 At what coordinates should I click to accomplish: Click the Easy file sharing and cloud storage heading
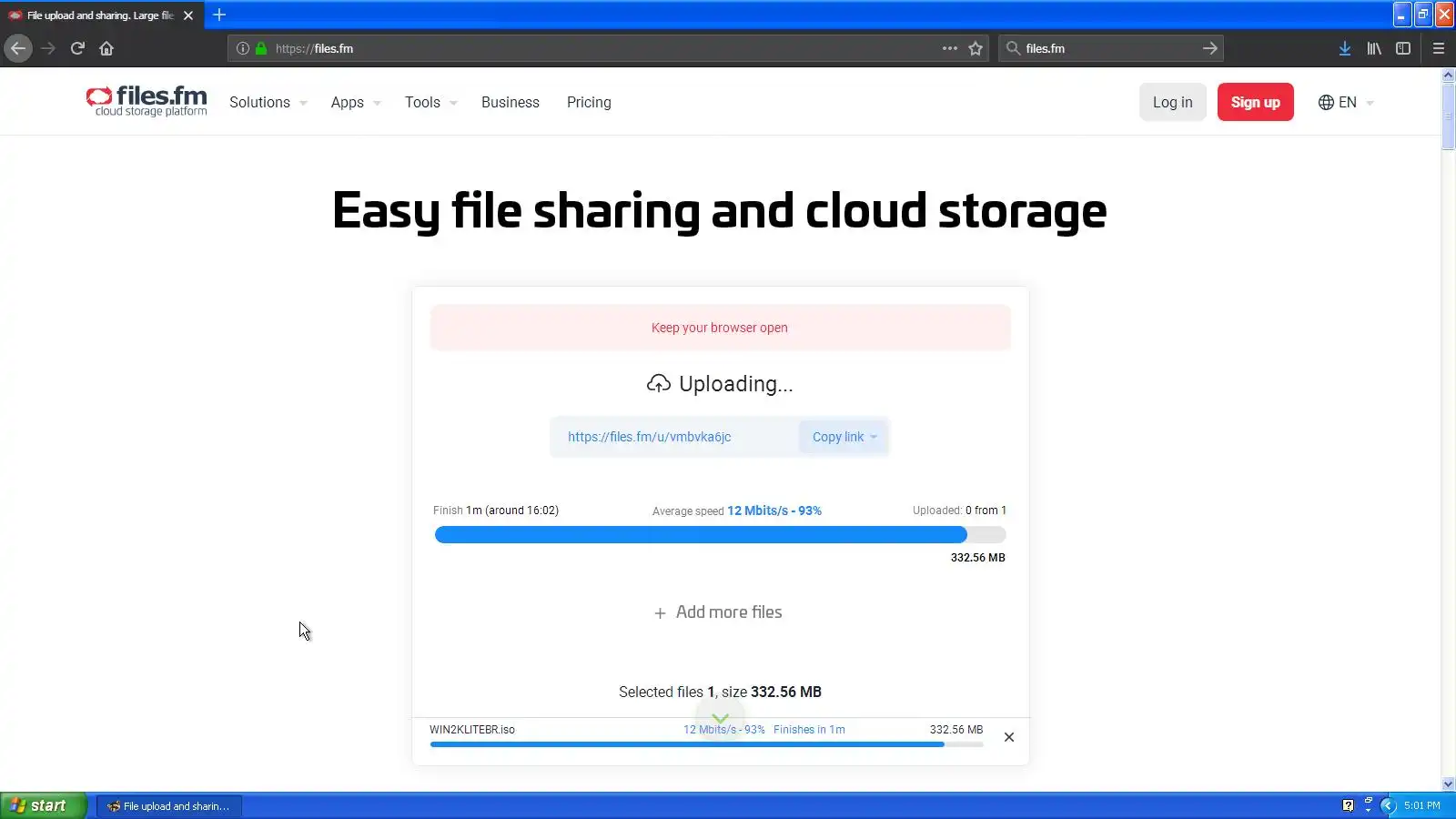pos(720,210)
